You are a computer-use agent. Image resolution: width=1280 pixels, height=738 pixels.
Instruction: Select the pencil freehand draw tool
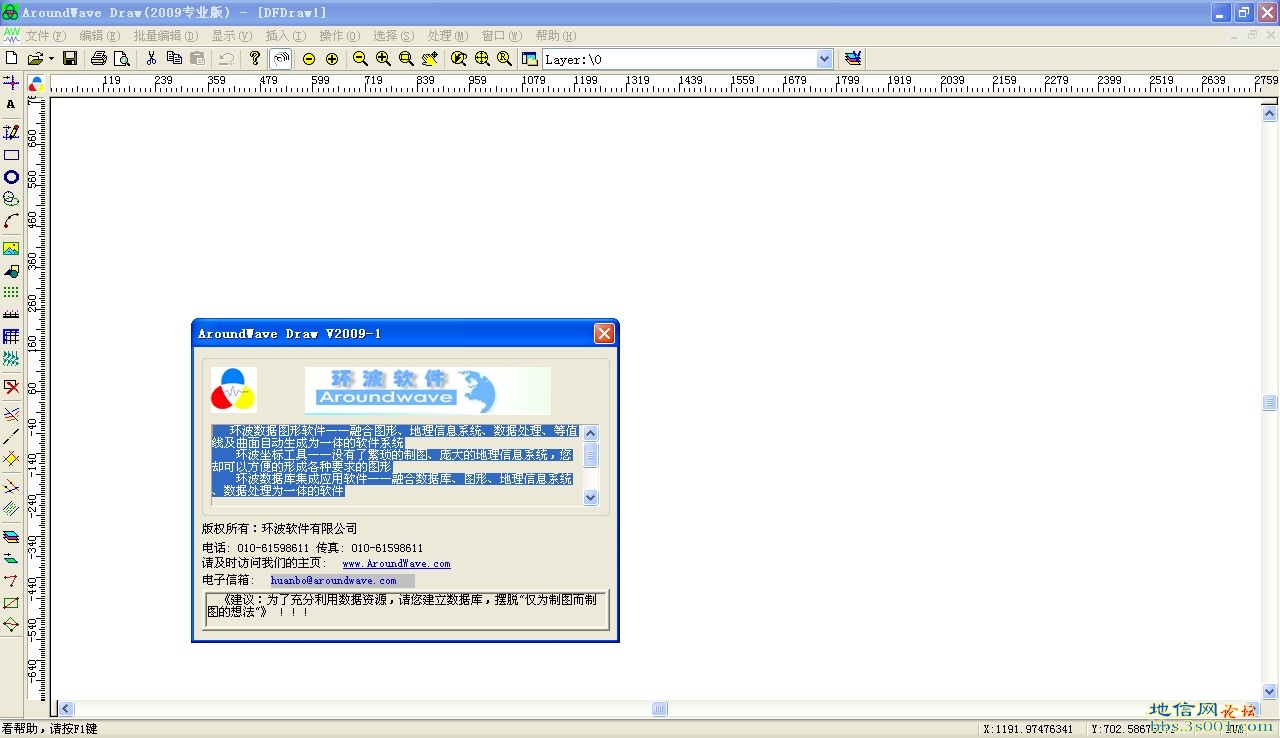tap(11, 132)
